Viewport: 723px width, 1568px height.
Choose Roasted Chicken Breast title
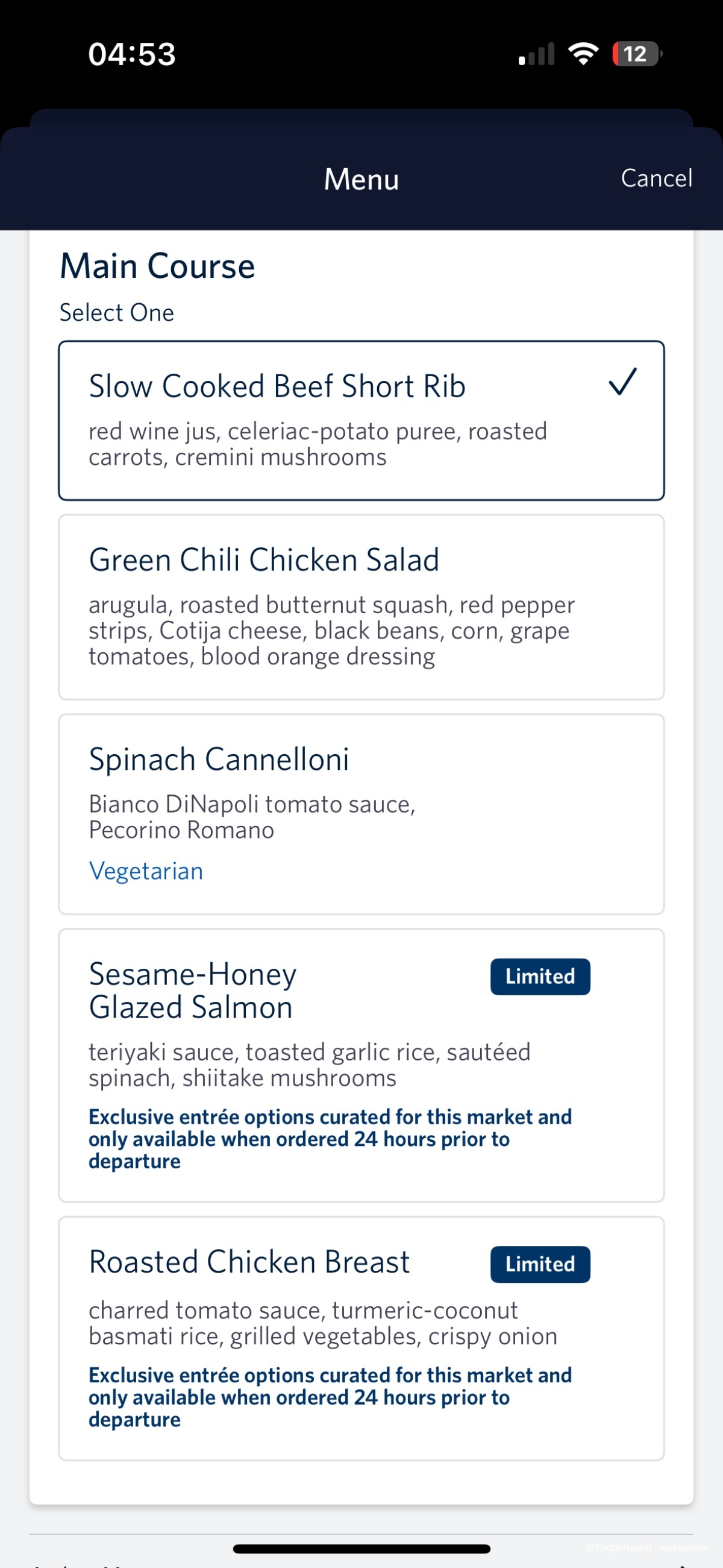click(249, 1262)
